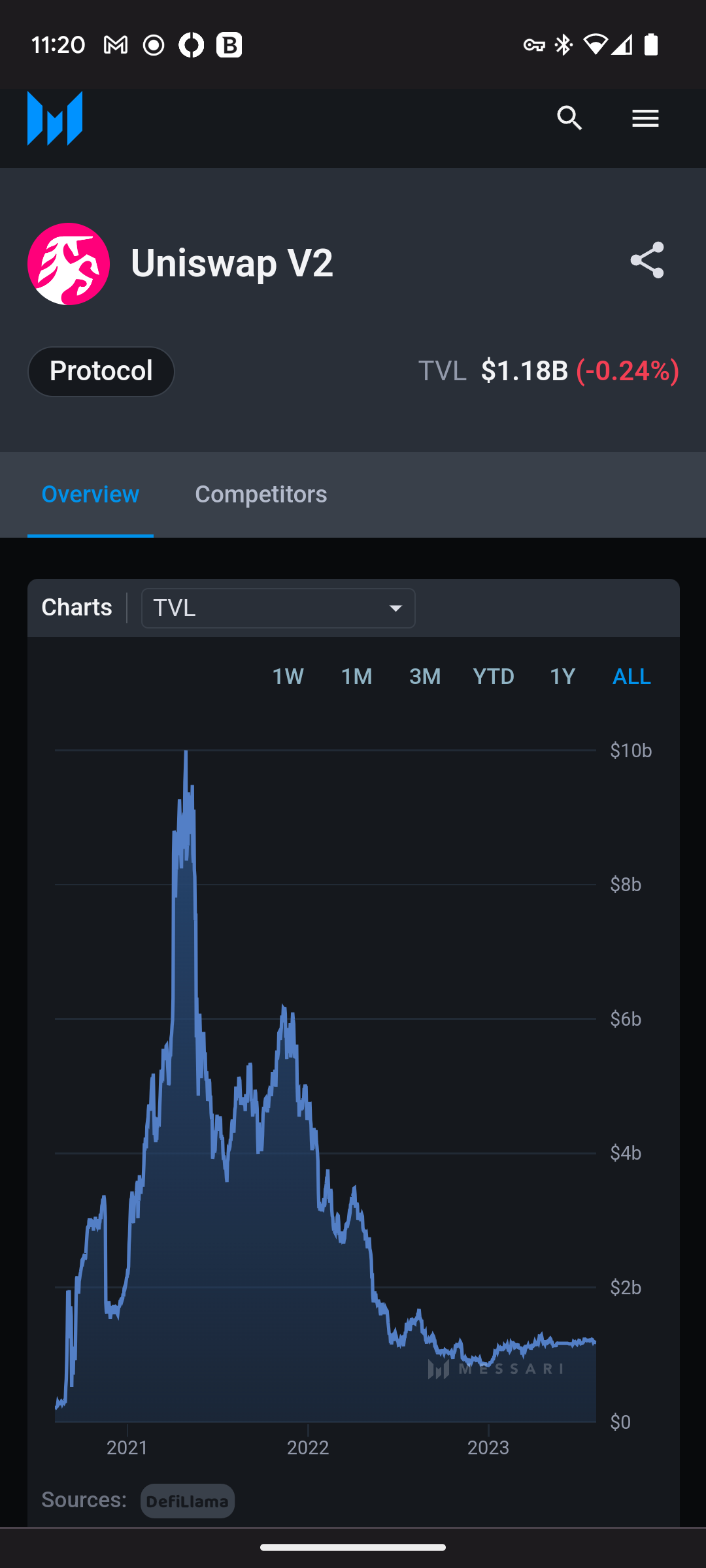Tap the peak of the TVL chart
The width and height of the screenshot is (706, 1568).
(x=186, y=753)
